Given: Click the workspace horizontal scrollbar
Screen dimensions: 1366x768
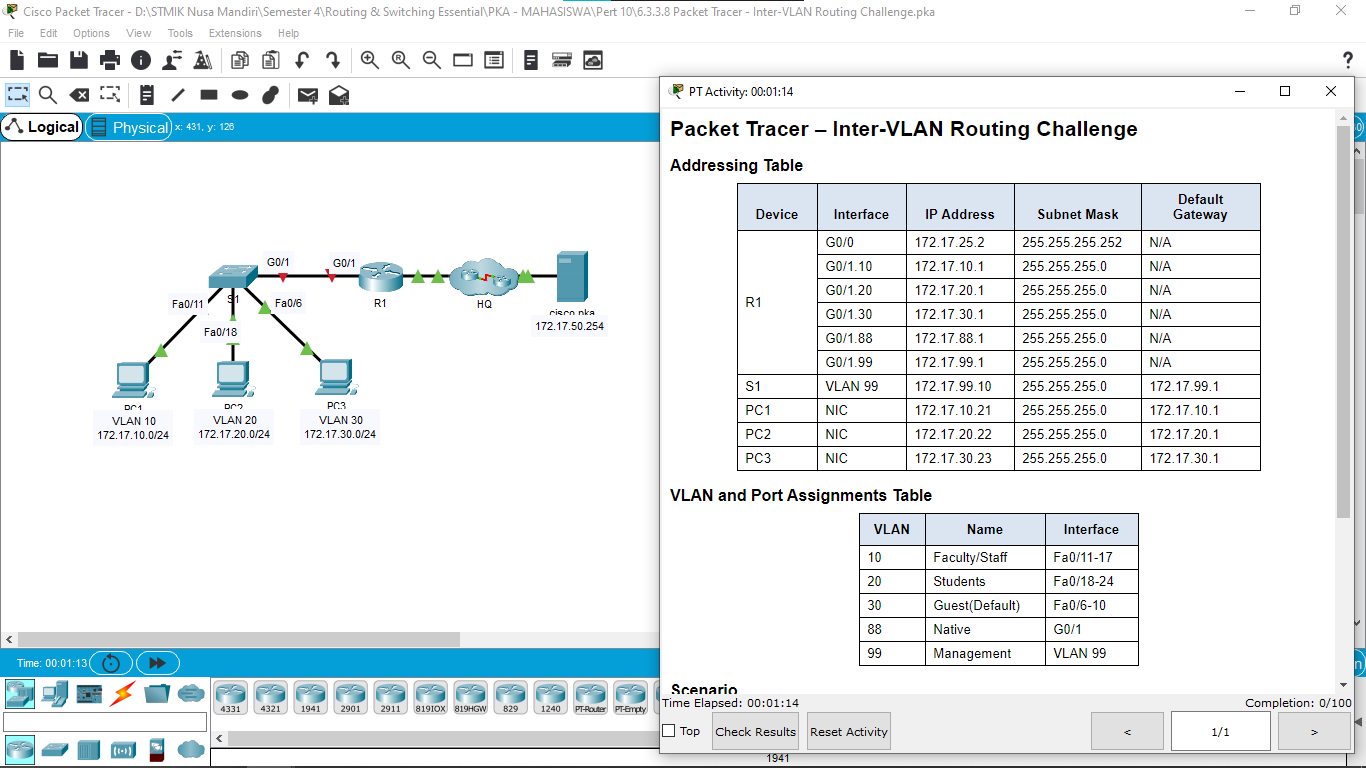Looking at the screenshot, I should [239, 639].
